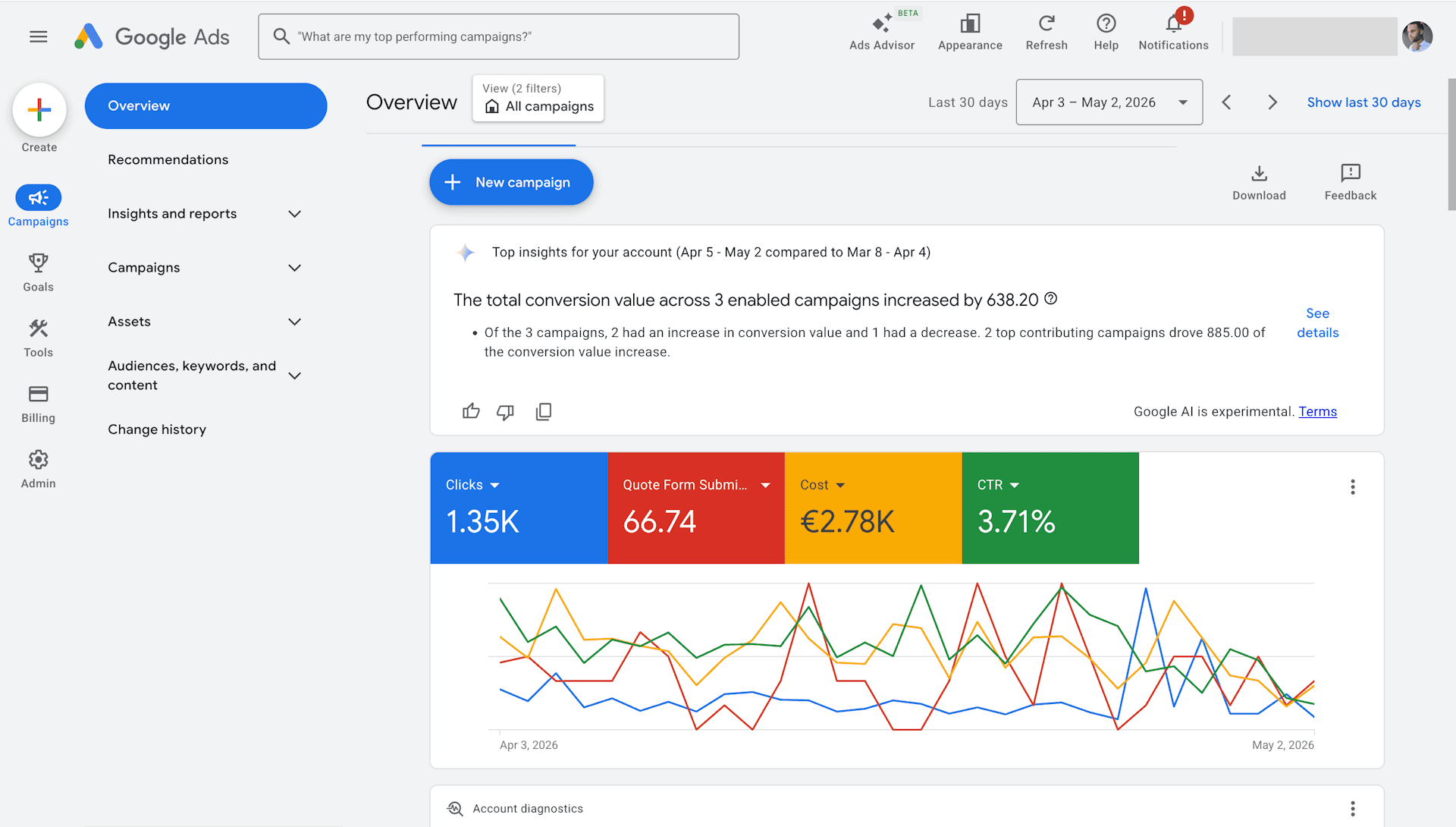This screenshot has width=1456, height=827.
Task: Open the date range dropdown
Action: click(x=1109, y=102)
